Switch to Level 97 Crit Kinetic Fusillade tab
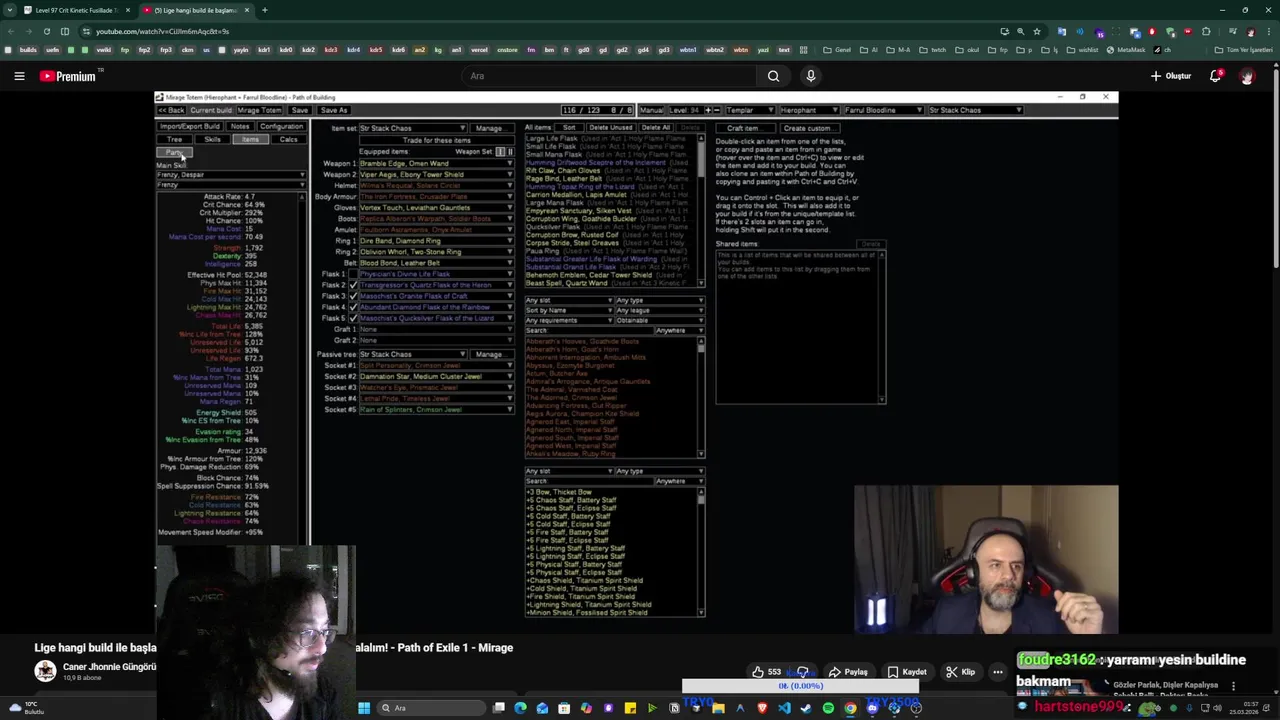The image size is (1280, 720). click(x=76, y=10)
